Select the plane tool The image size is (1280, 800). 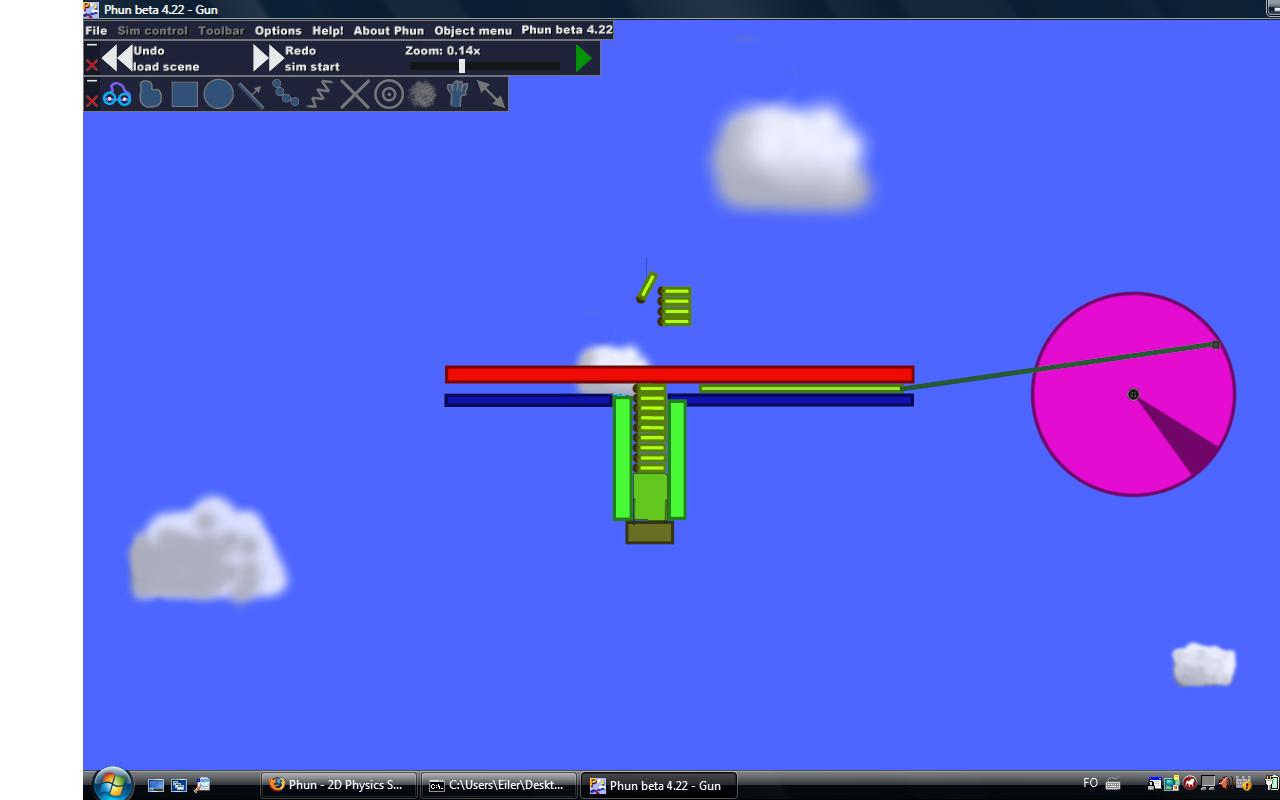coord(251,95)
